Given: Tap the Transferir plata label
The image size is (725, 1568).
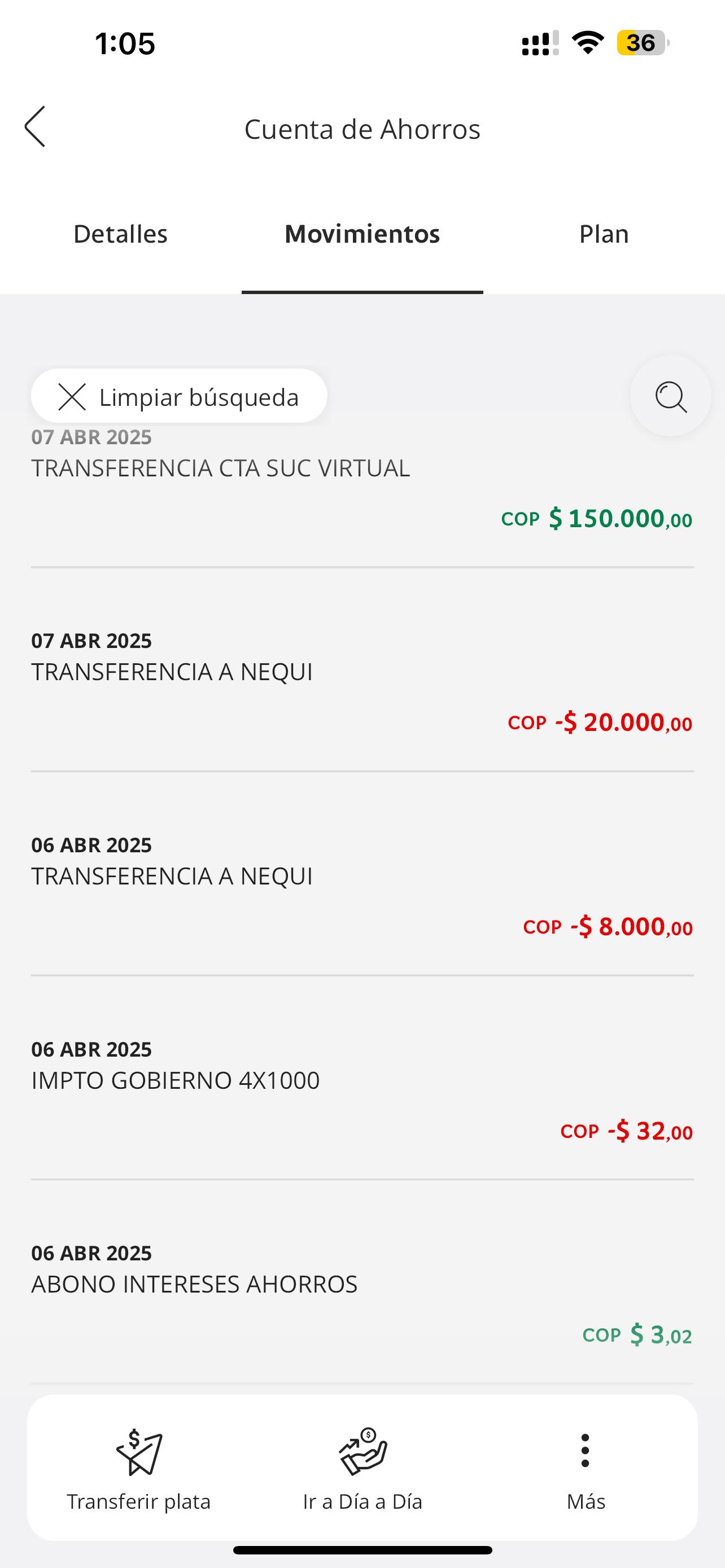Looking at the screenshot, I should tap(139, 1501).
